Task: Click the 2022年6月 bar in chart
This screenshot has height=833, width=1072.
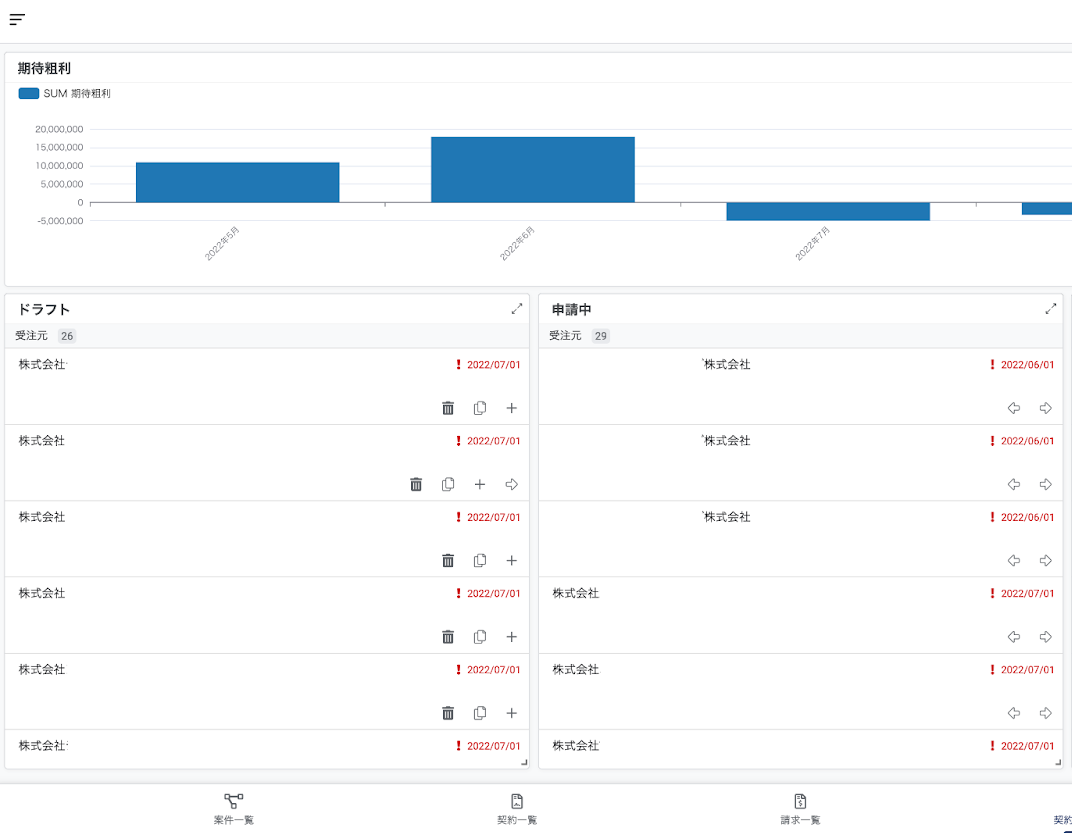Action: 532,170
